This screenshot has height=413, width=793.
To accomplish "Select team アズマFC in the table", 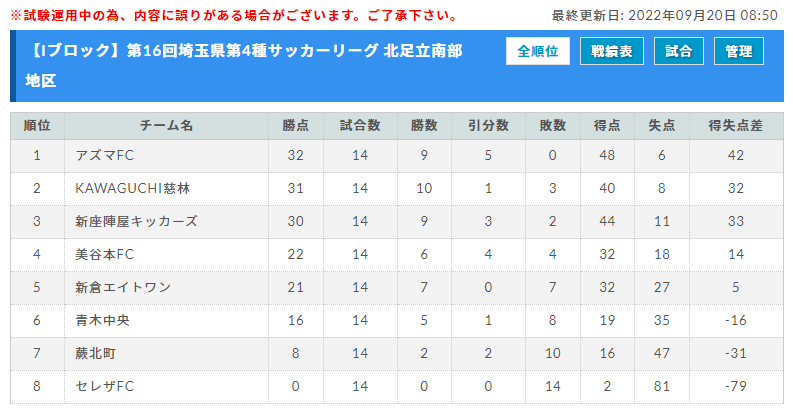I will click(105, 155).
